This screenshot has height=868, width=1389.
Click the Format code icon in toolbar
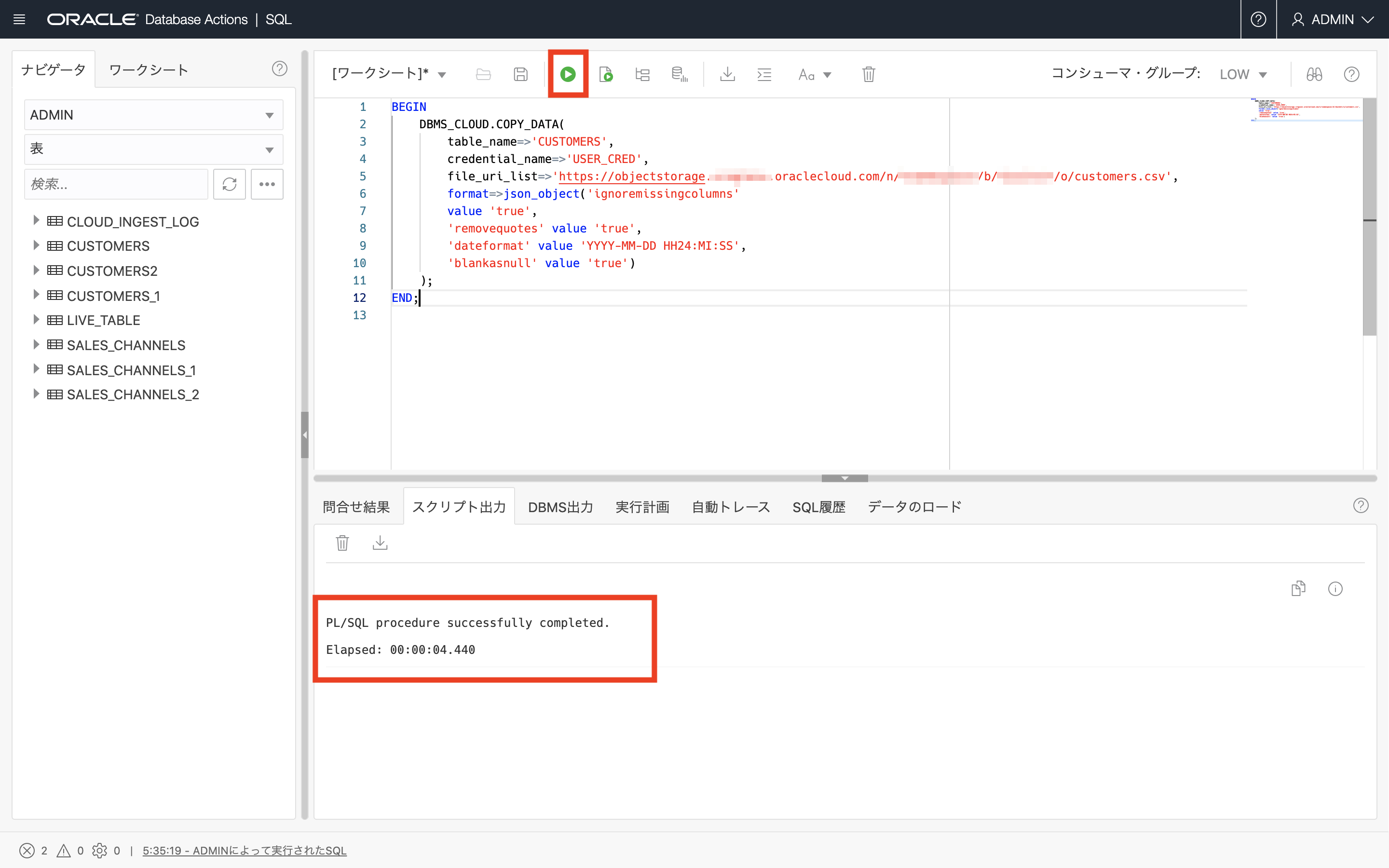[764, 74]
